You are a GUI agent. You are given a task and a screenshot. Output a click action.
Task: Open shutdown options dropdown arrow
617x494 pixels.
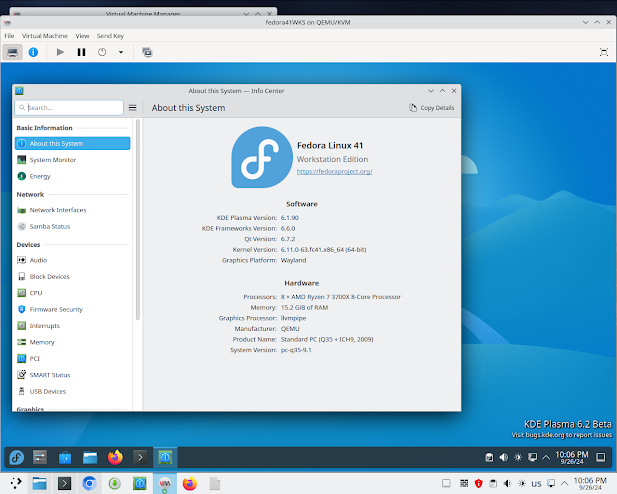click(121, 52)
